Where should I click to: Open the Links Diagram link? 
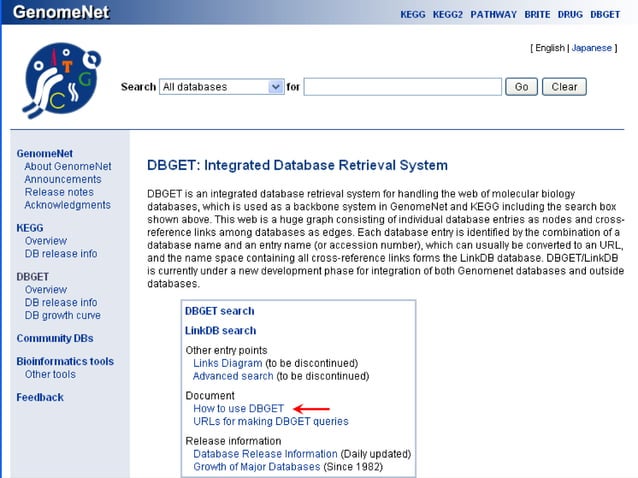[227, 363]
